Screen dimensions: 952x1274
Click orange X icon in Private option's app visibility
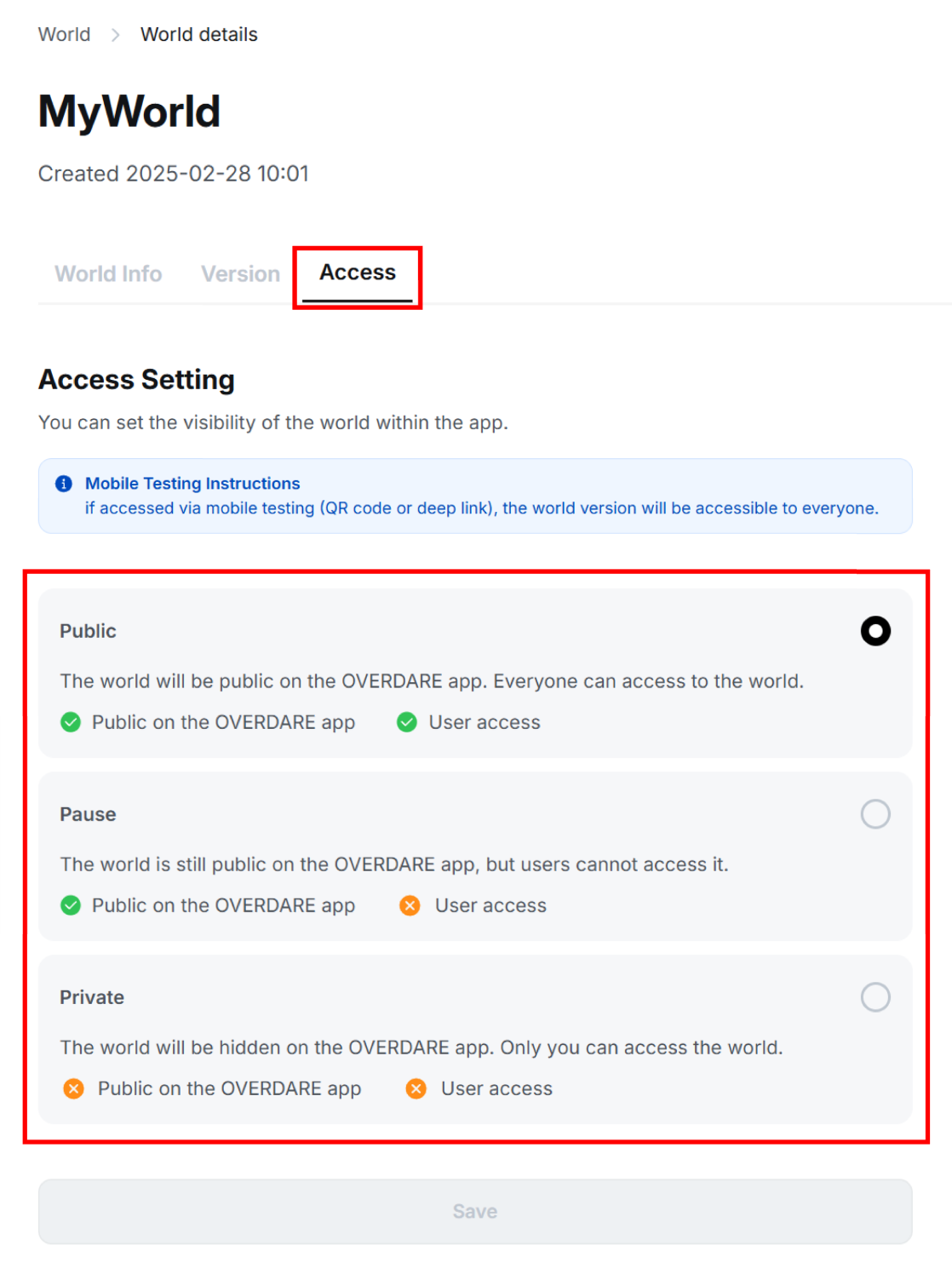tap(74, 1088)
